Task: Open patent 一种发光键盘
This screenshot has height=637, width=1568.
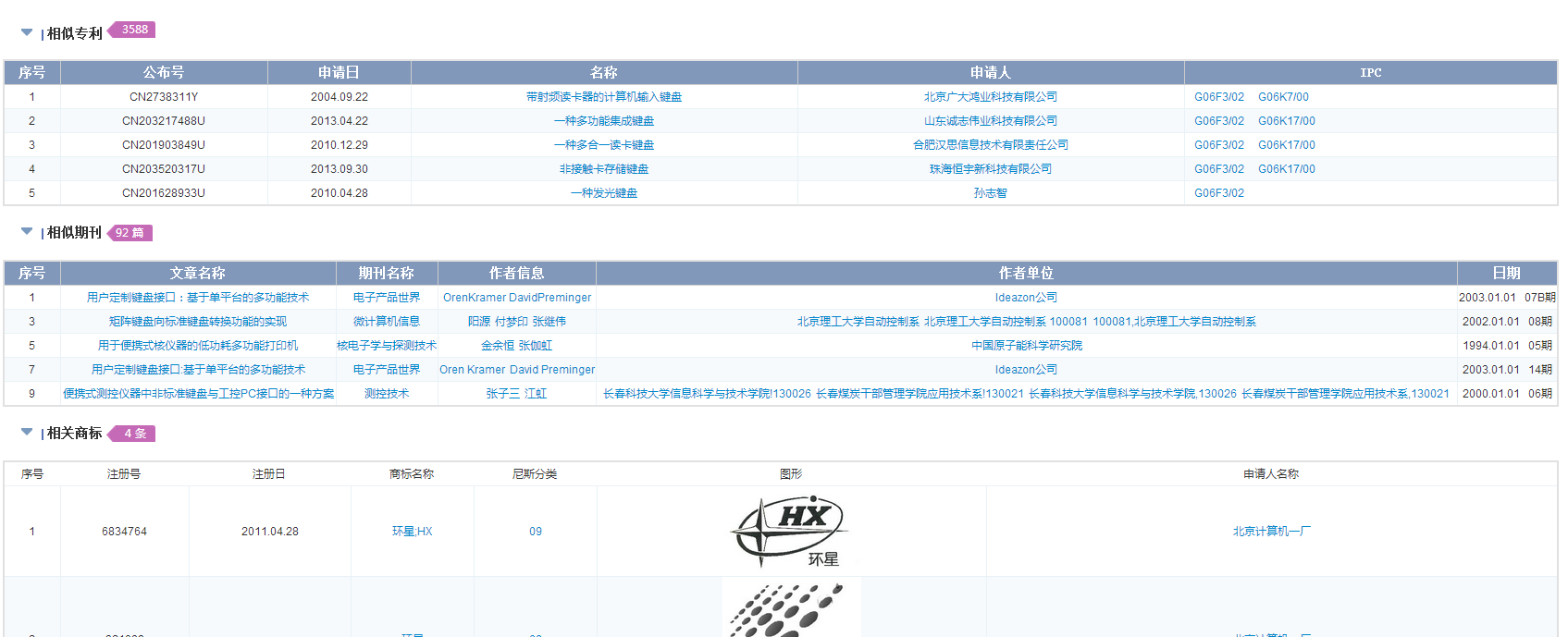Action: pos(603,193)
